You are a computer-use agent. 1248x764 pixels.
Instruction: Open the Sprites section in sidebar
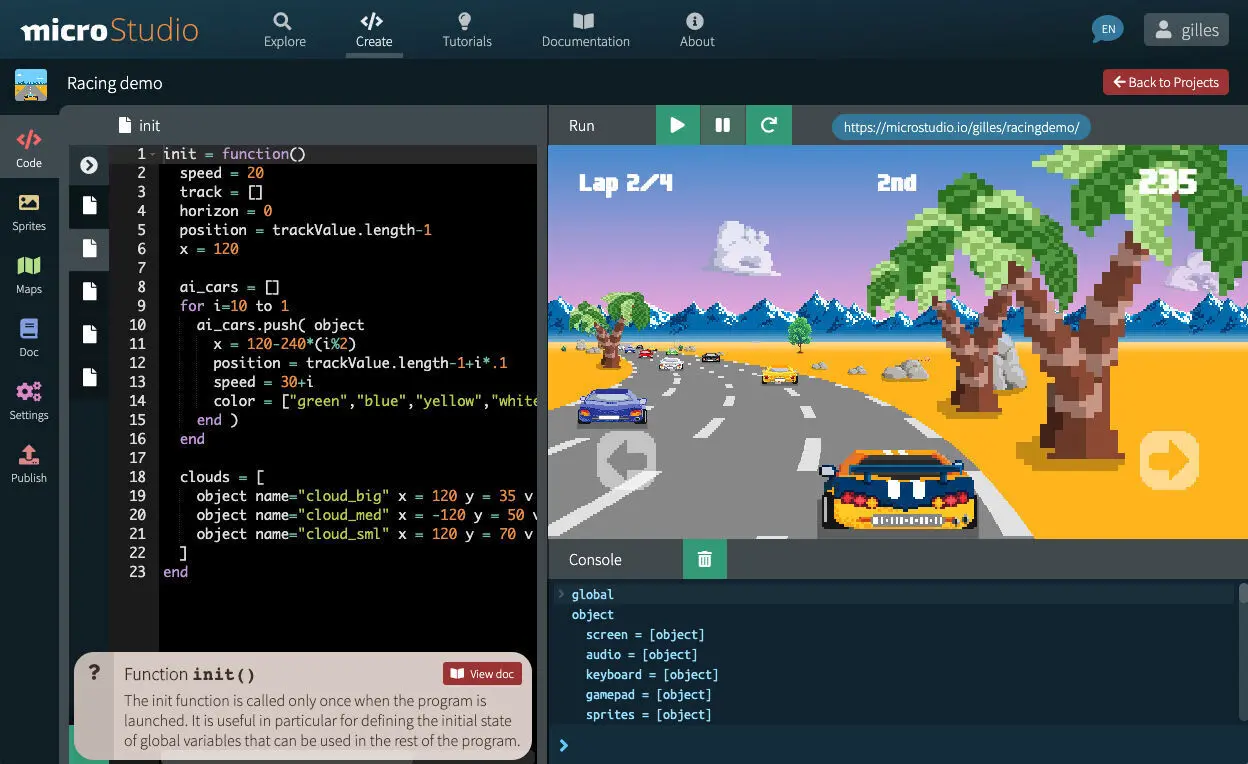pyautogui.click(x=29, y=212)
